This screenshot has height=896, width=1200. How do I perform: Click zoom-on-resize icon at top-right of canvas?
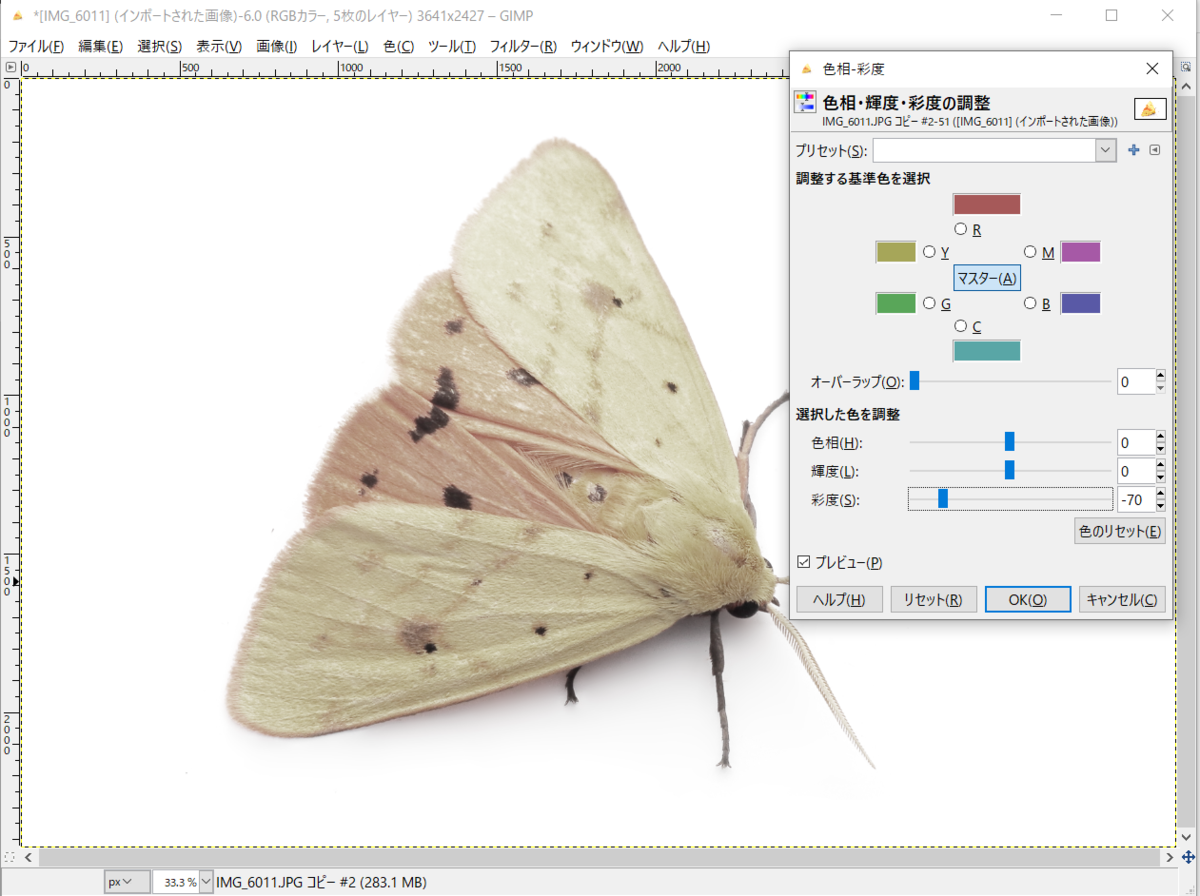1188,67
